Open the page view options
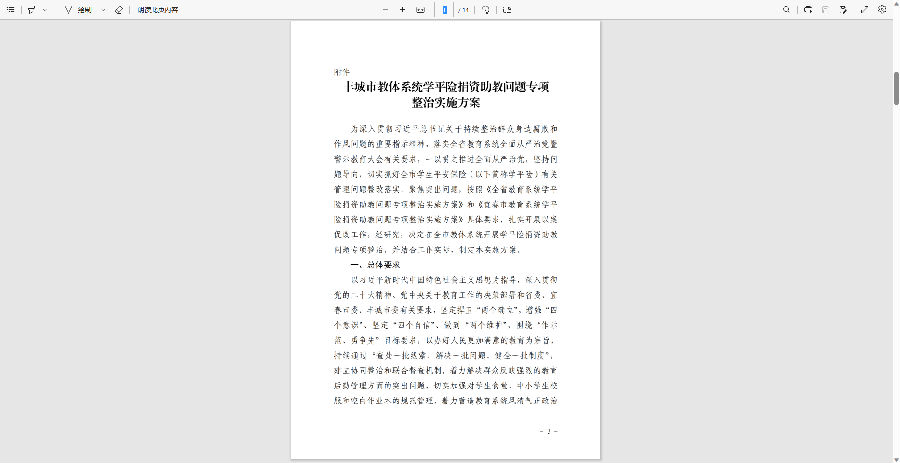The height and width of the screenshot is (463, 900). click(507, 10)
